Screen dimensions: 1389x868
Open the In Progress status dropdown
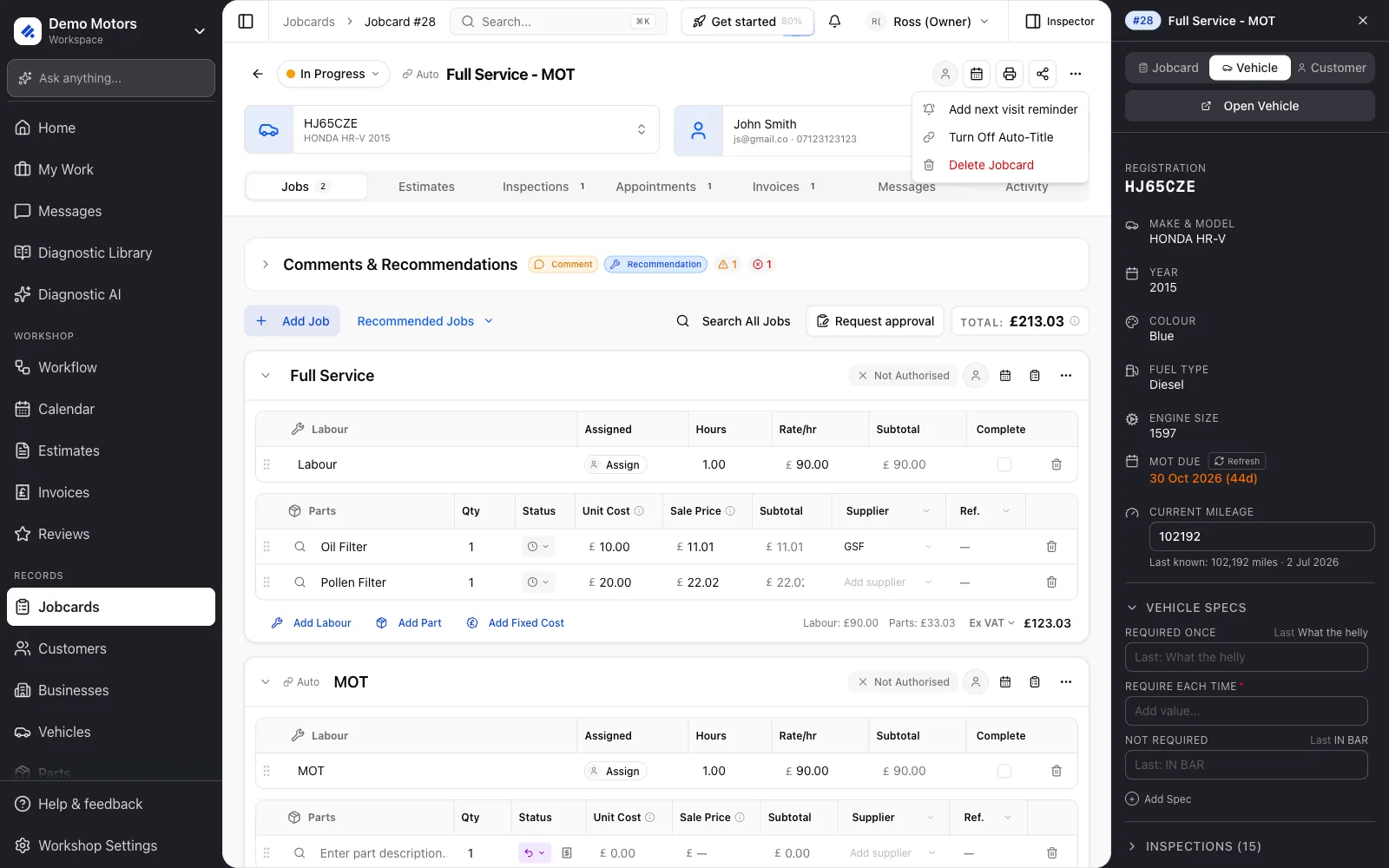tap(333, 75)
